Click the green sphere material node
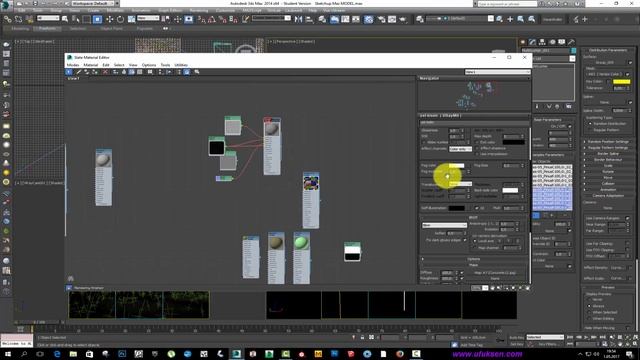Viewport: 640px width, 360px height. point(301,242)
